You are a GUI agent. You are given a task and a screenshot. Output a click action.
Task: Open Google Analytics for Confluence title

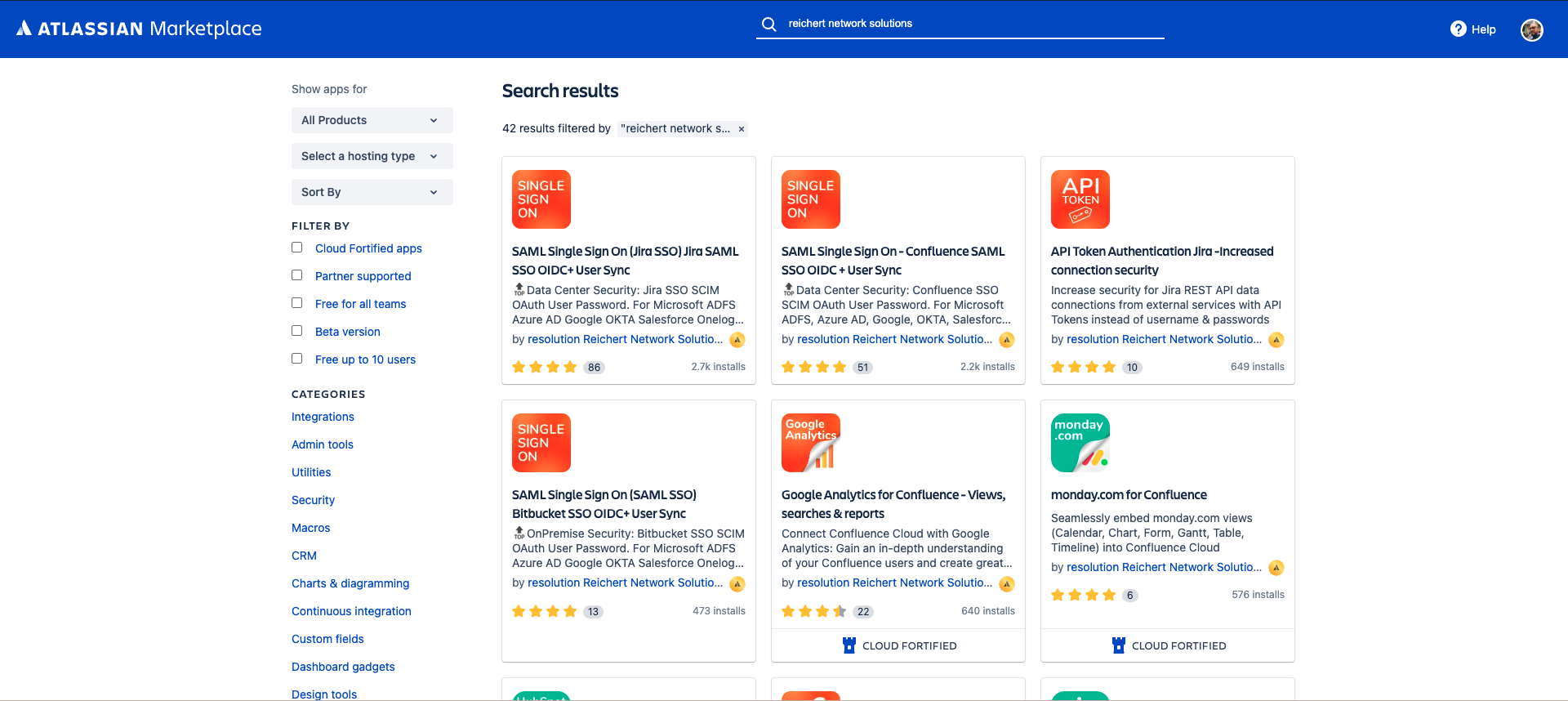893,504
